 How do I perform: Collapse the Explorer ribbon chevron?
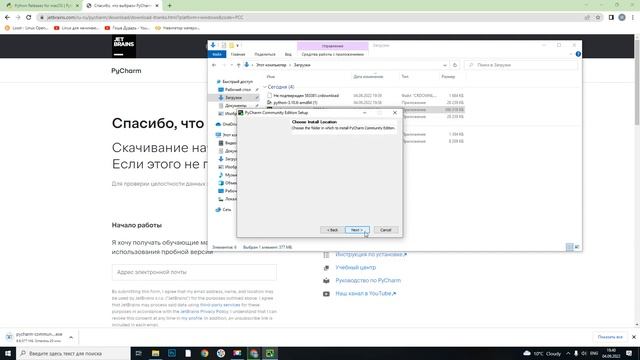pos(571,54)
